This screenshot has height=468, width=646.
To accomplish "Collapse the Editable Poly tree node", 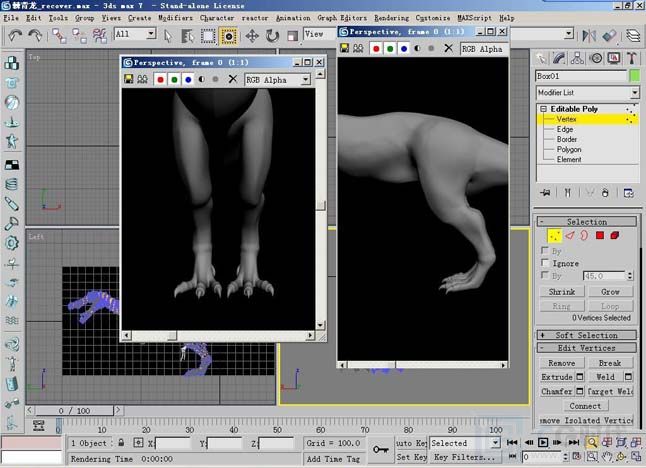I will (543, 109).
